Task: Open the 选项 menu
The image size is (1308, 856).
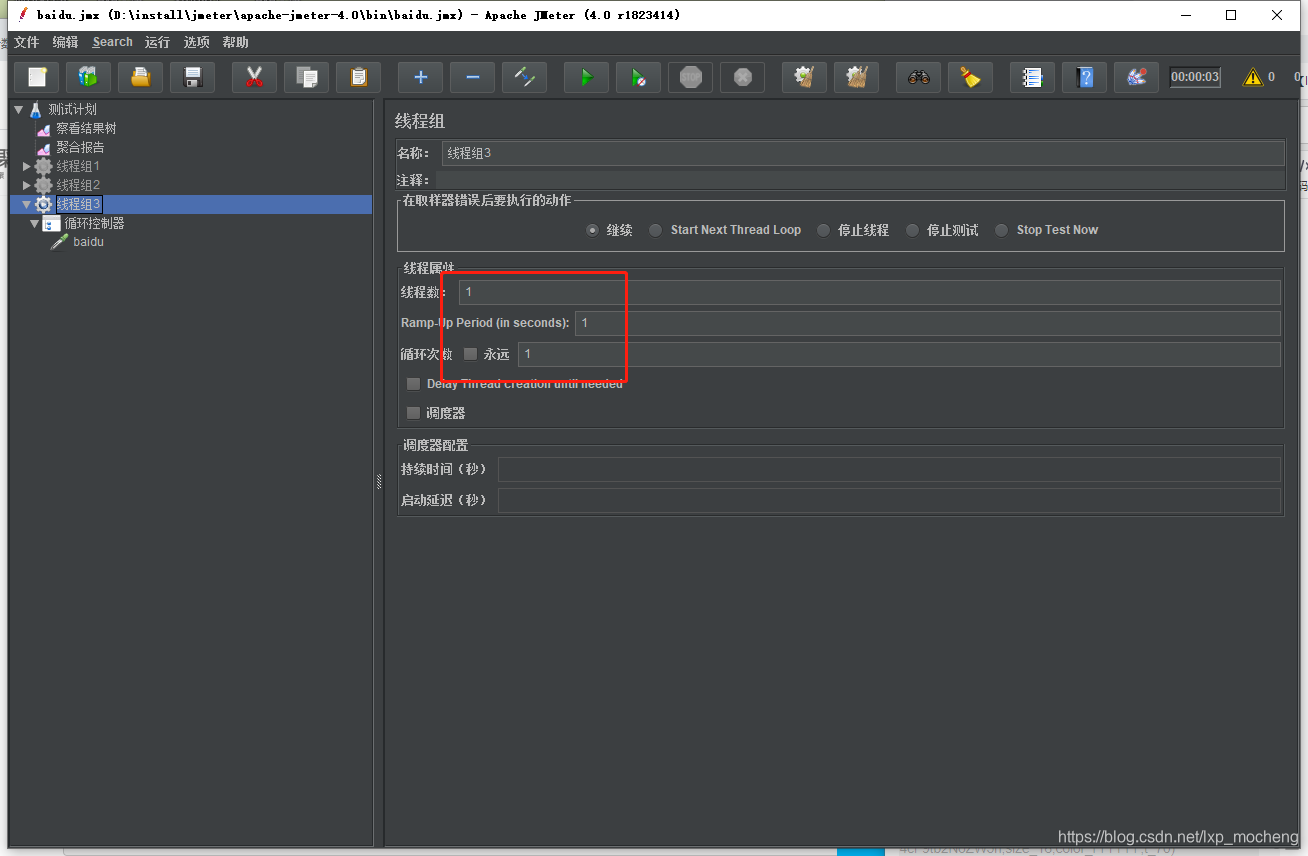Action: (x=197, y=42)
